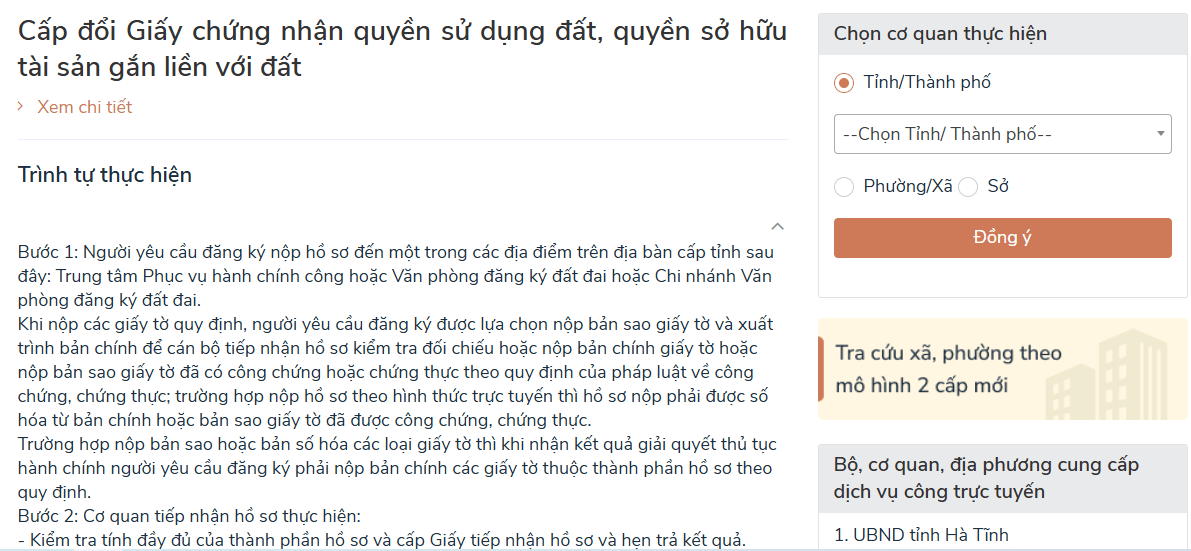
Task: Open Tra cứu xã, phường theo mô hình banner
Action: point(1003,369)
